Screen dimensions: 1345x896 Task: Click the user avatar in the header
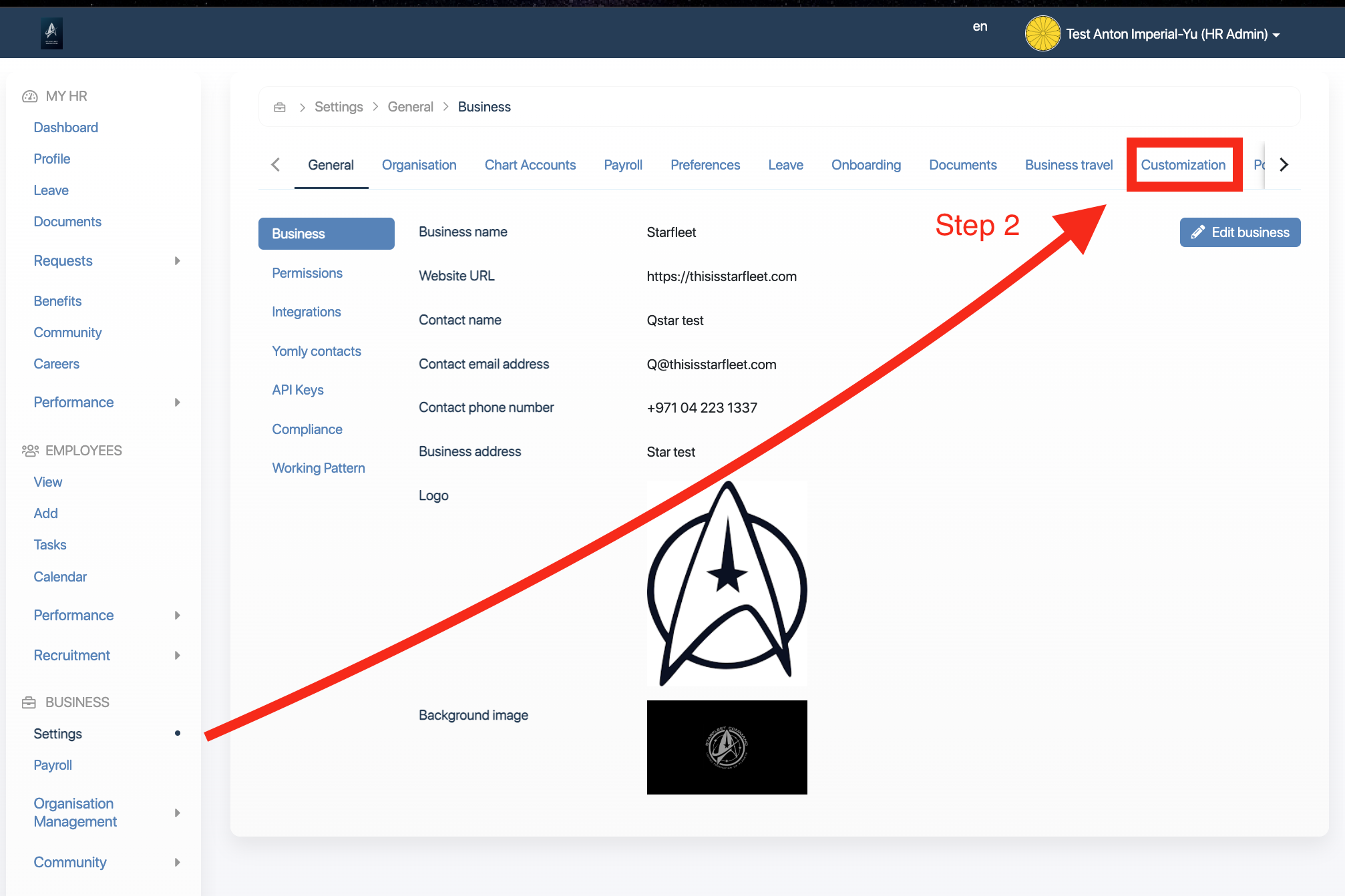tap(1042, 33)
